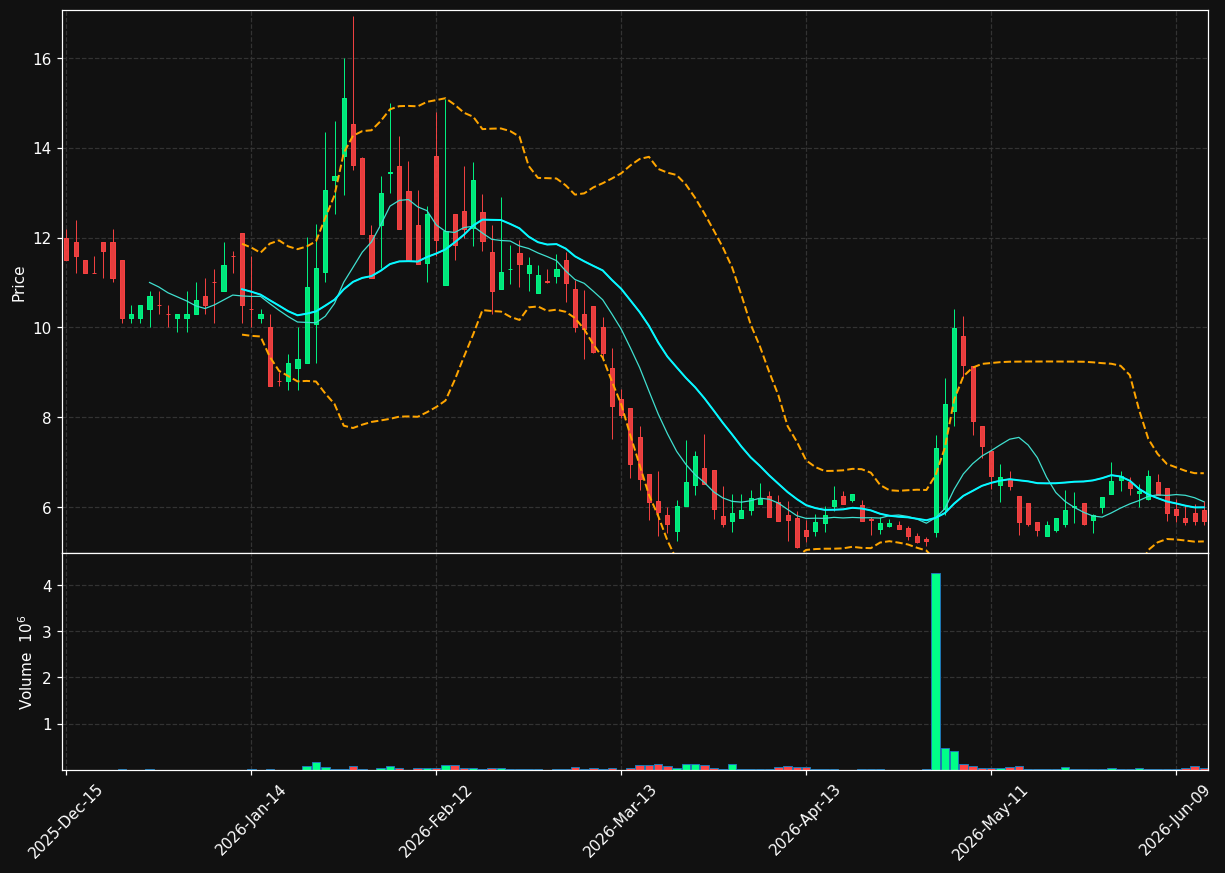Screen dimensions: 1225x873
Task: Click the 2026-May-11 date label
Action: [x=990, y=820]
